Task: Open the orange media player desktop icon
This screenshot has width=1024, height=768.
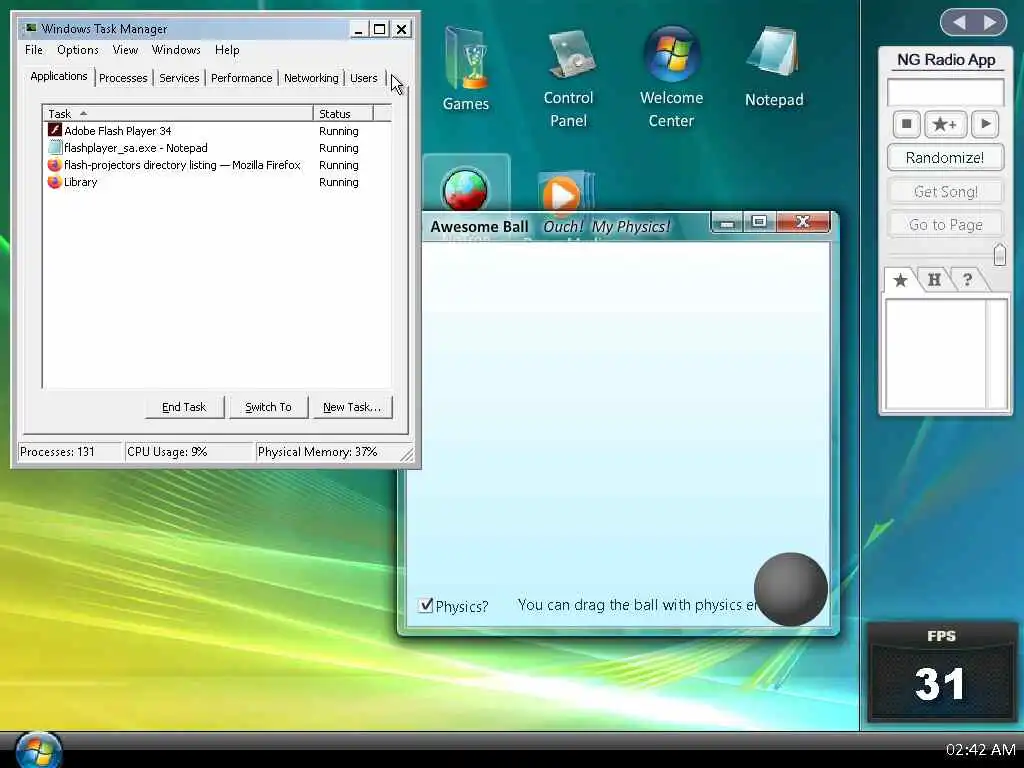Action: 566,192
